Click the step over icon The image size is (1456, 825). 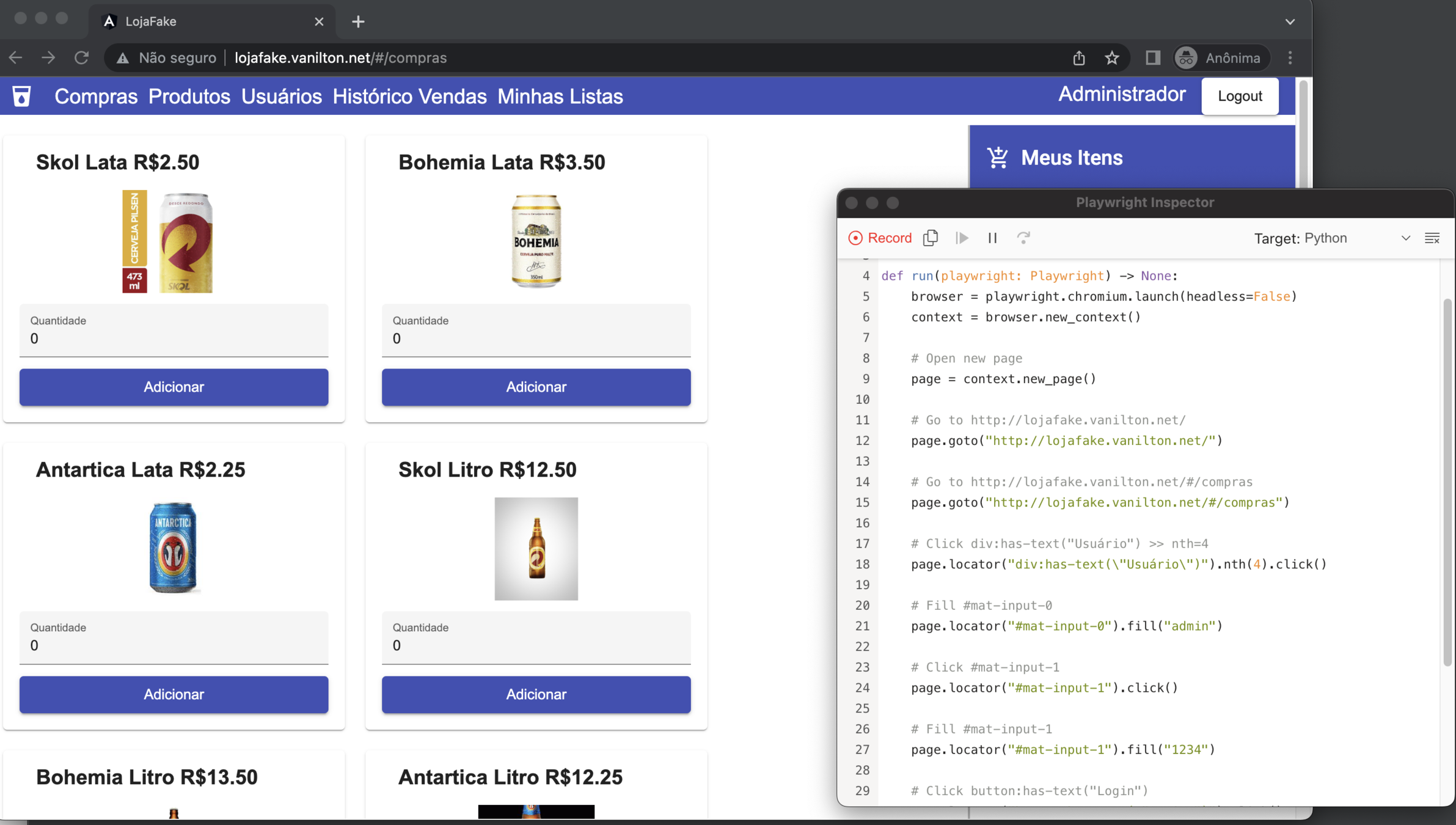click(x=1023, y=238)
